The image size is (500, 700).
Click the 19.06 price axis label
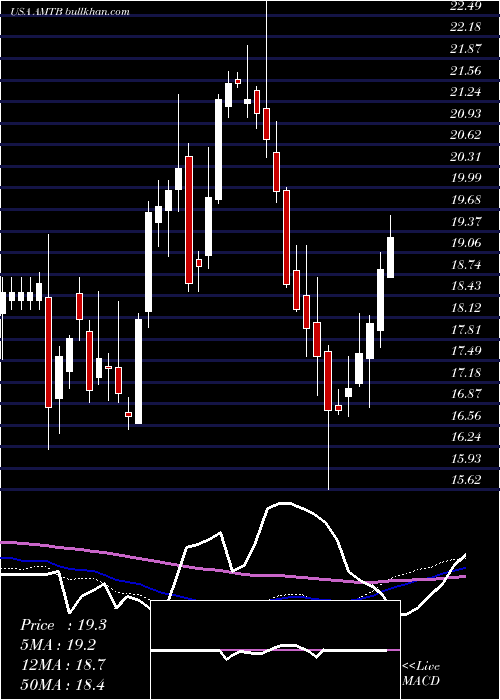(466, 243)
